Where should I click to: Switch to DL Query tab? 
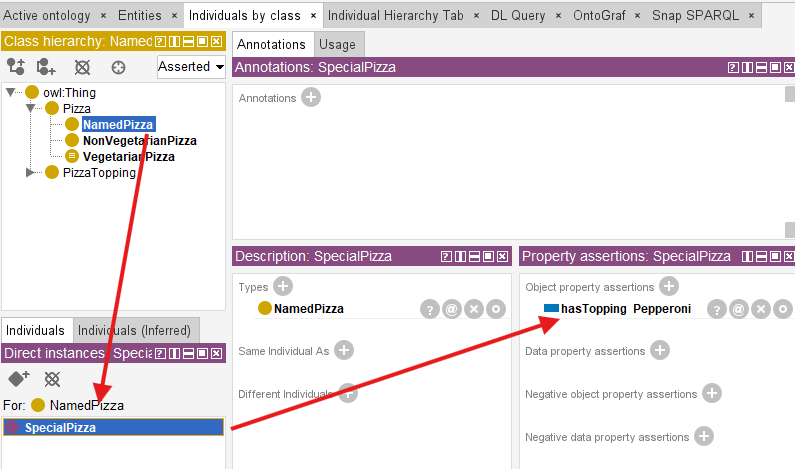coord(518,16)
